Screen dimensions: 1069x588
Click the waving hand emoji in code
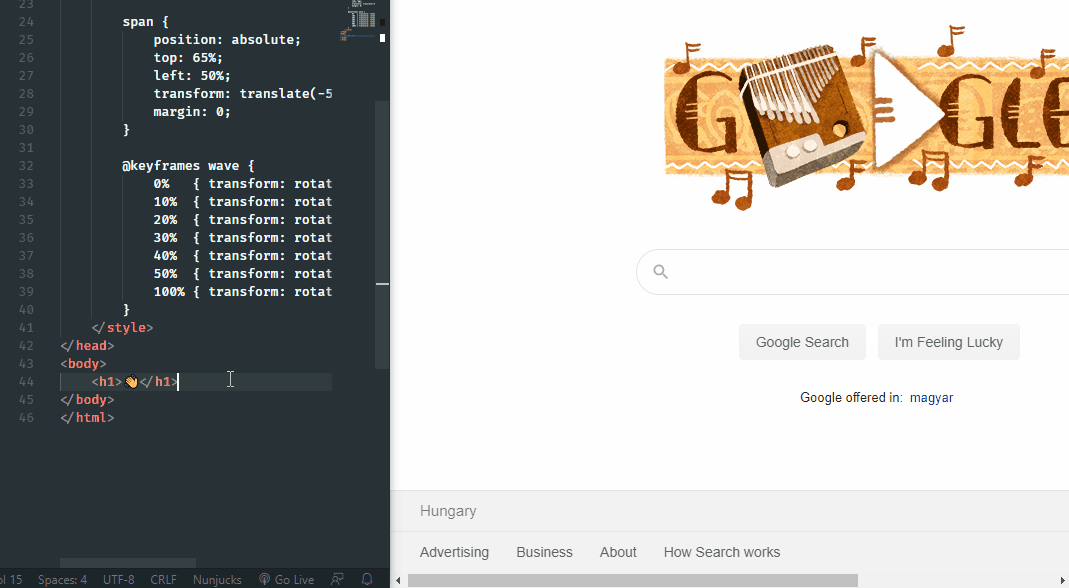pos(131,382)
